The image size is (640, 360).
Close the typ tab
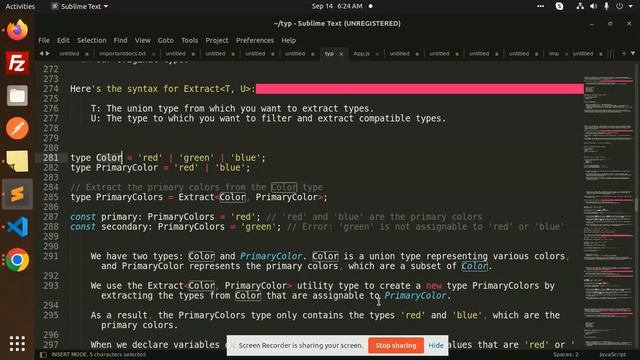341,54
